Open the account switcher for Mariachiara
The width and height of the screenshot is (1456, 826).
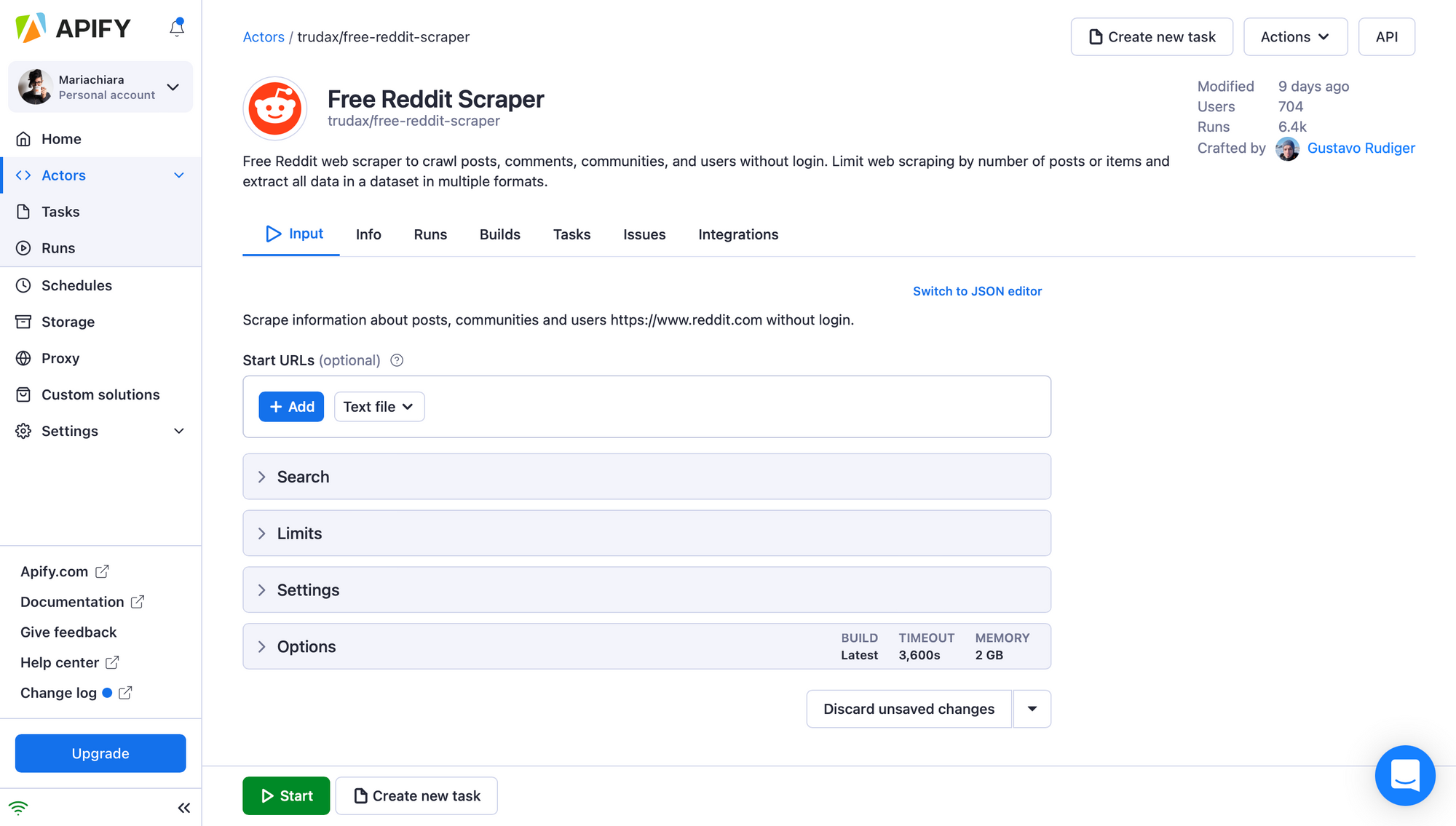100,87
